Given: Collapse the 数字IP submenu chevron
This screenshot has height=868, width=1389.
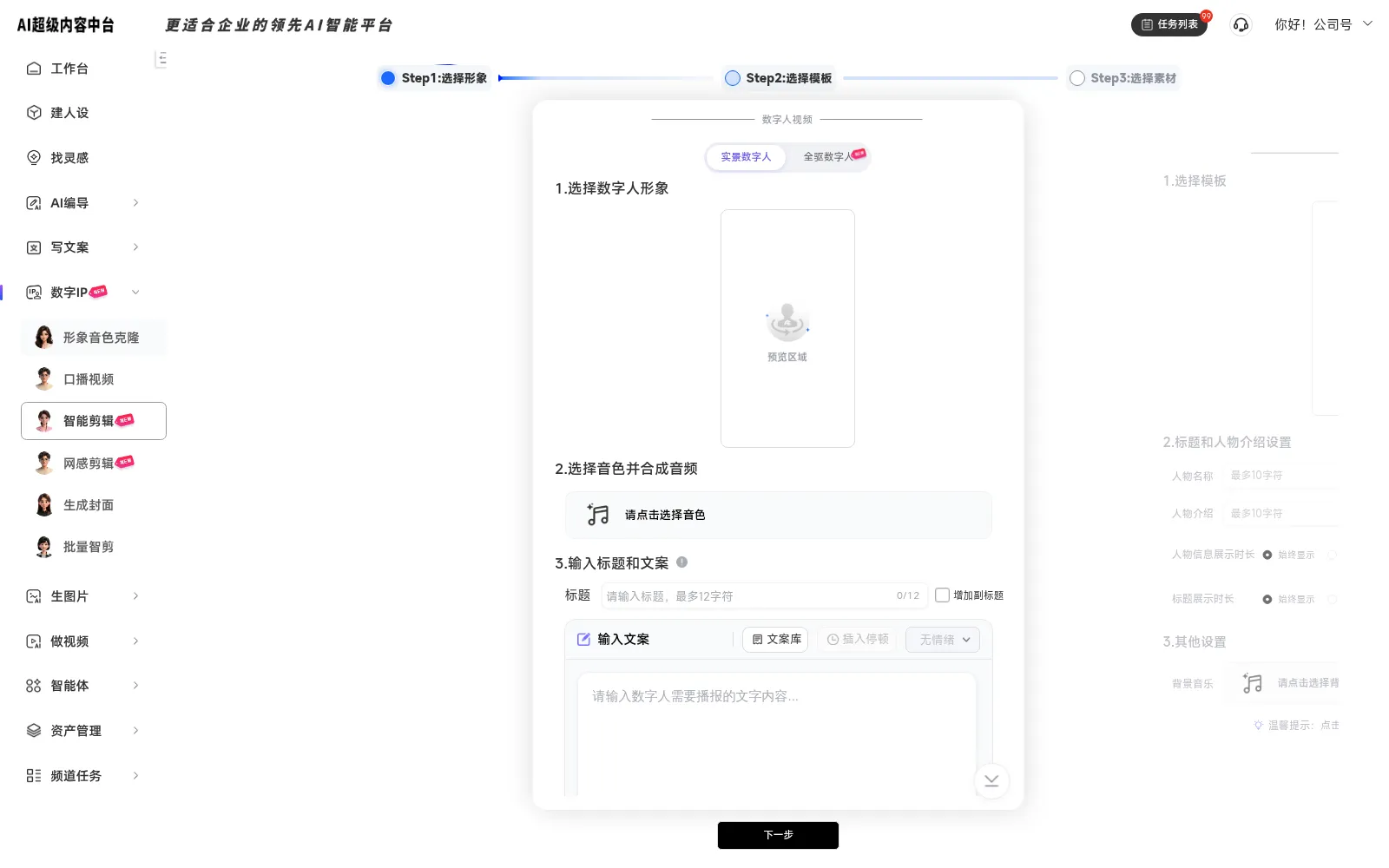Looking at the screenshot, I should pyautogui.click(x=135, y=293).
